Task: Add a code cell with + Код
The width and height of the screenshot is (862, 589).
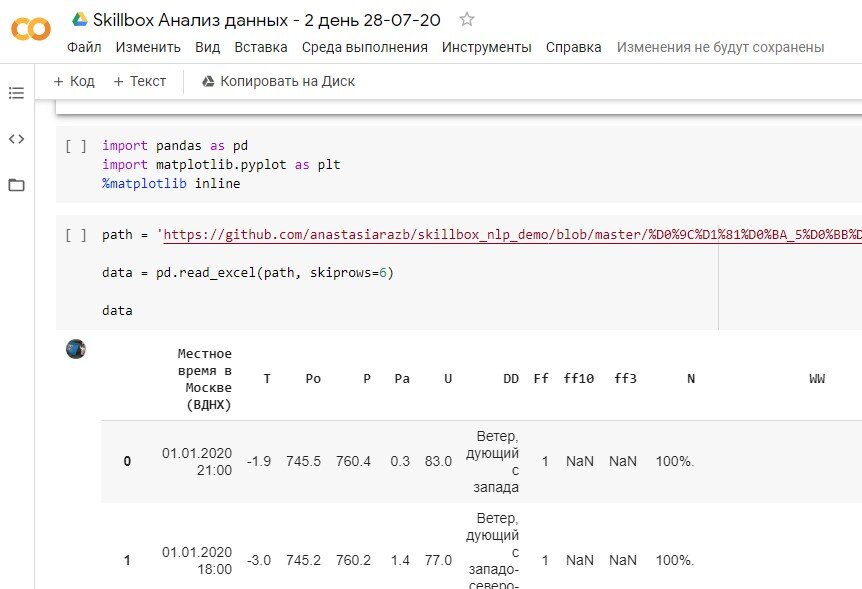Action: pyautogui.click(x=74, y=81)
